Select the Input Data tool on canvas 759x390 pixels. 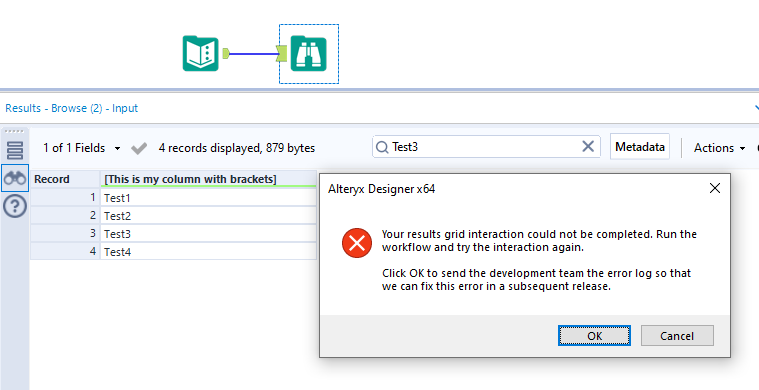click(x=200, y=54)
